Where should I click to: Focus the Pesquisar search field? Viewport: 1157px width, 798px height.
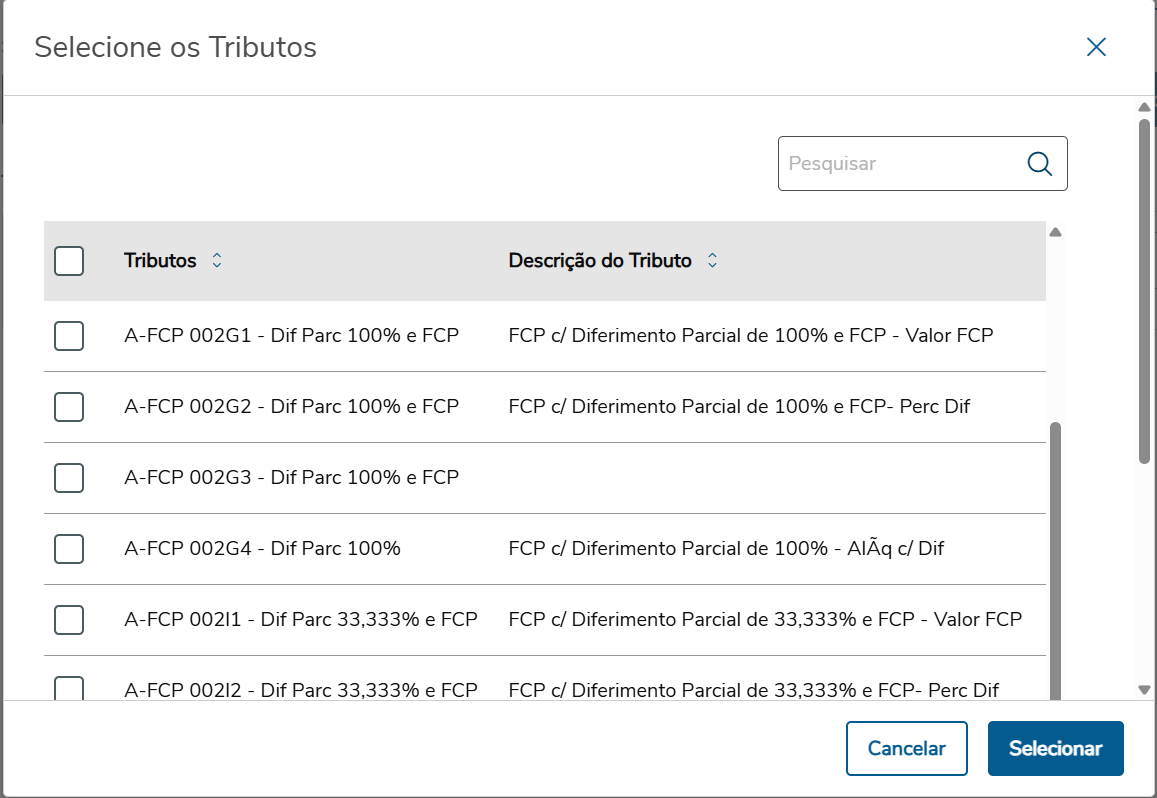(900, 164)
